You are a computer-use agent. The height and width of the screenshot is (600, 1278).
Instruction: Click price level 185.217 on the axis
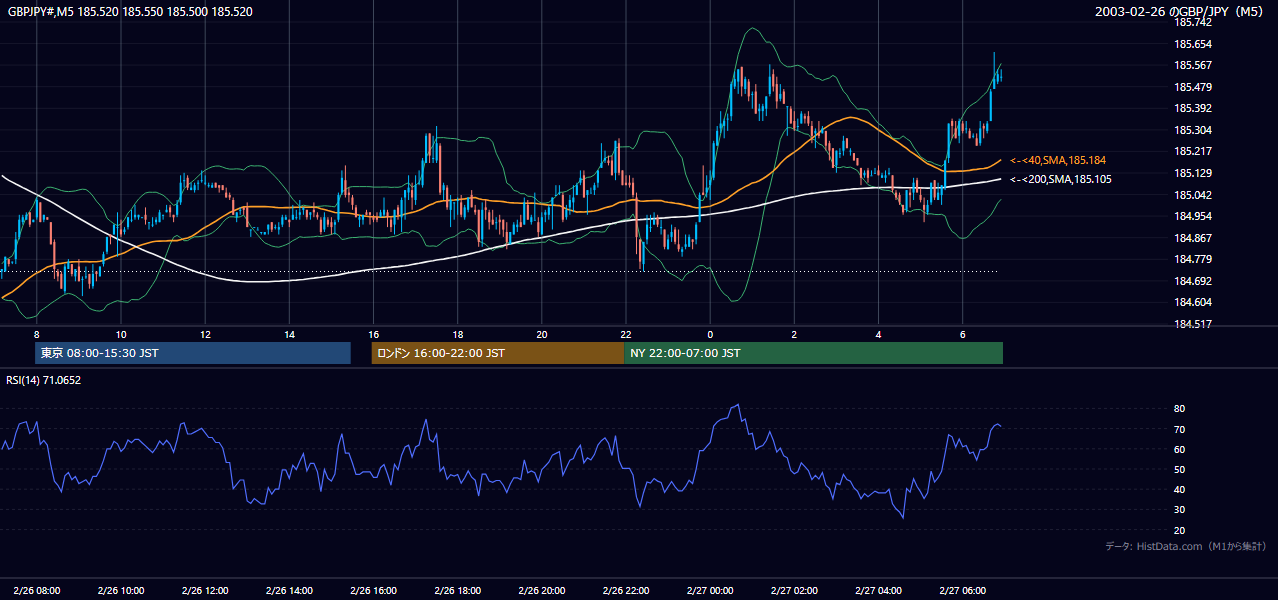pyautogui.click(x=1193, y=152)
